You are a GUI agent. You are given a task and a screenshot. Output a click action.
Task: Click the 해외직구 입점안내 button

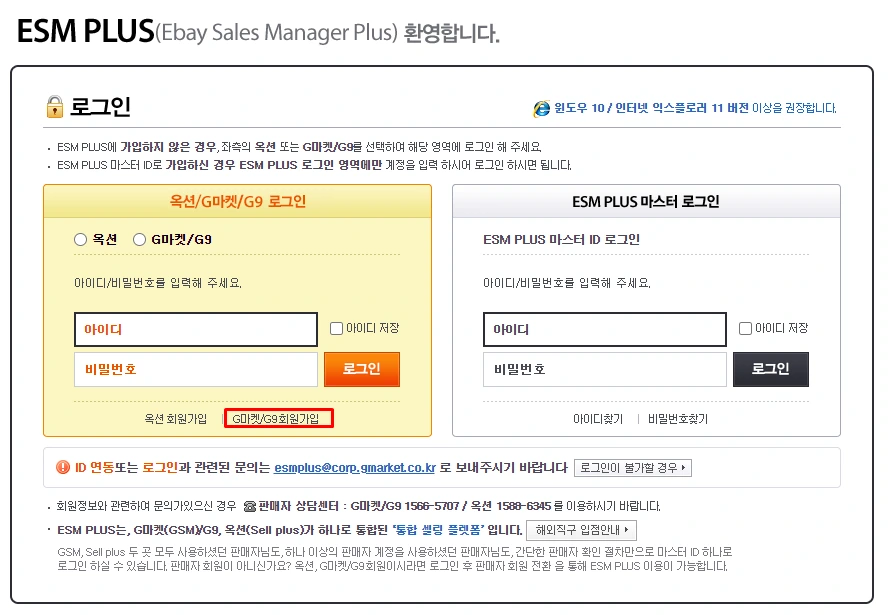coord(582,530)
